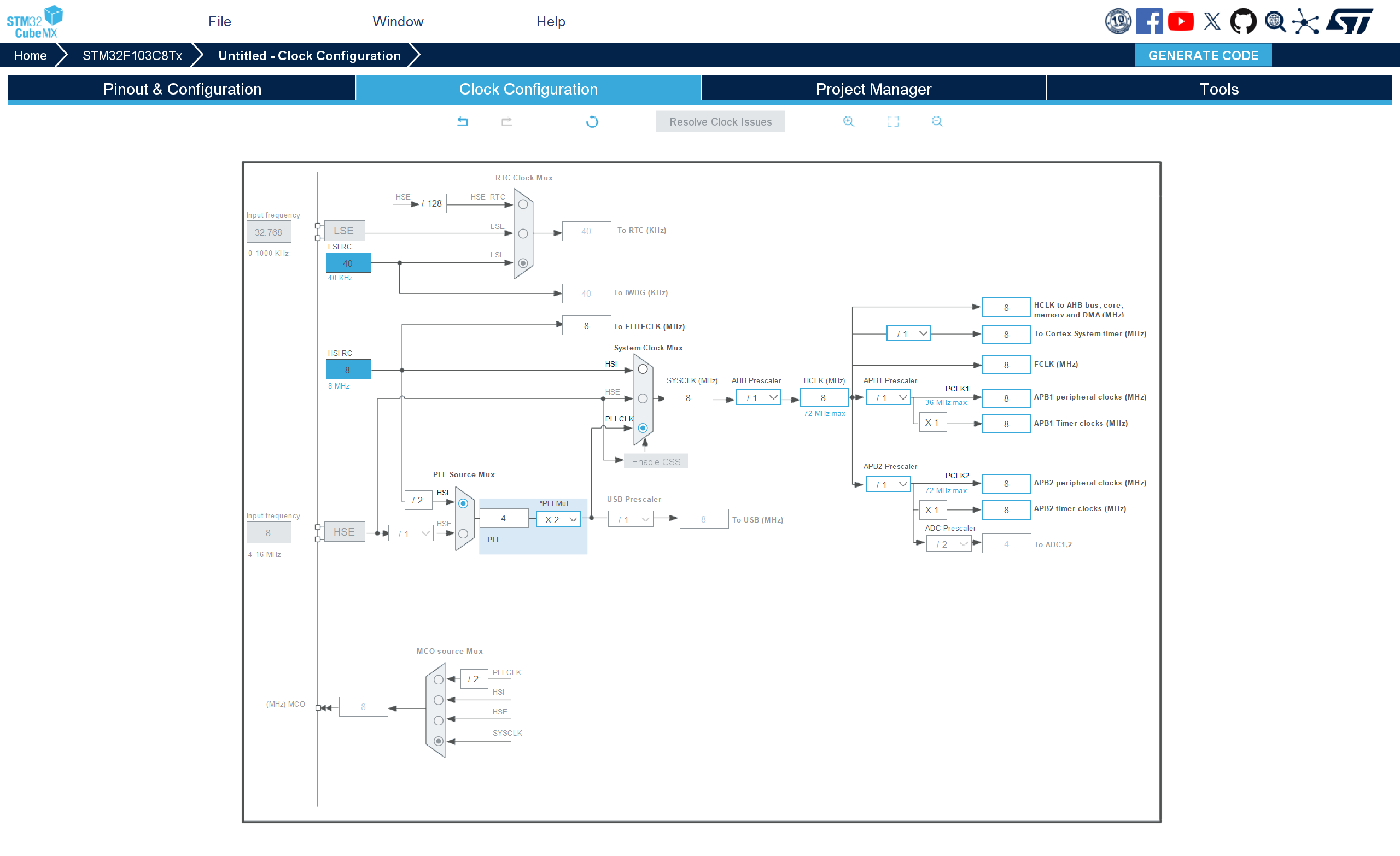The width and height of the screenshot is (1400, 856).
Task: Select HSE_RTC in RTC Clock Mux
Action: pos(523,204)
